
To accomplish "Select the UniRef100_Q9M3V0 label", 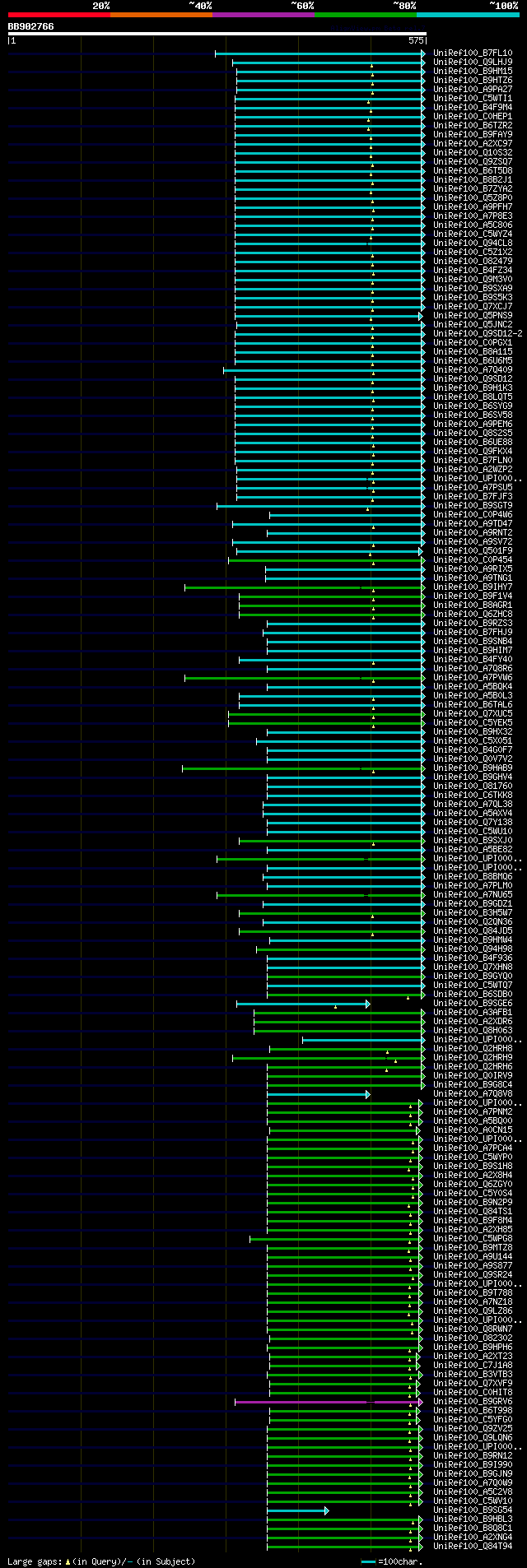I will click(473, 280).
